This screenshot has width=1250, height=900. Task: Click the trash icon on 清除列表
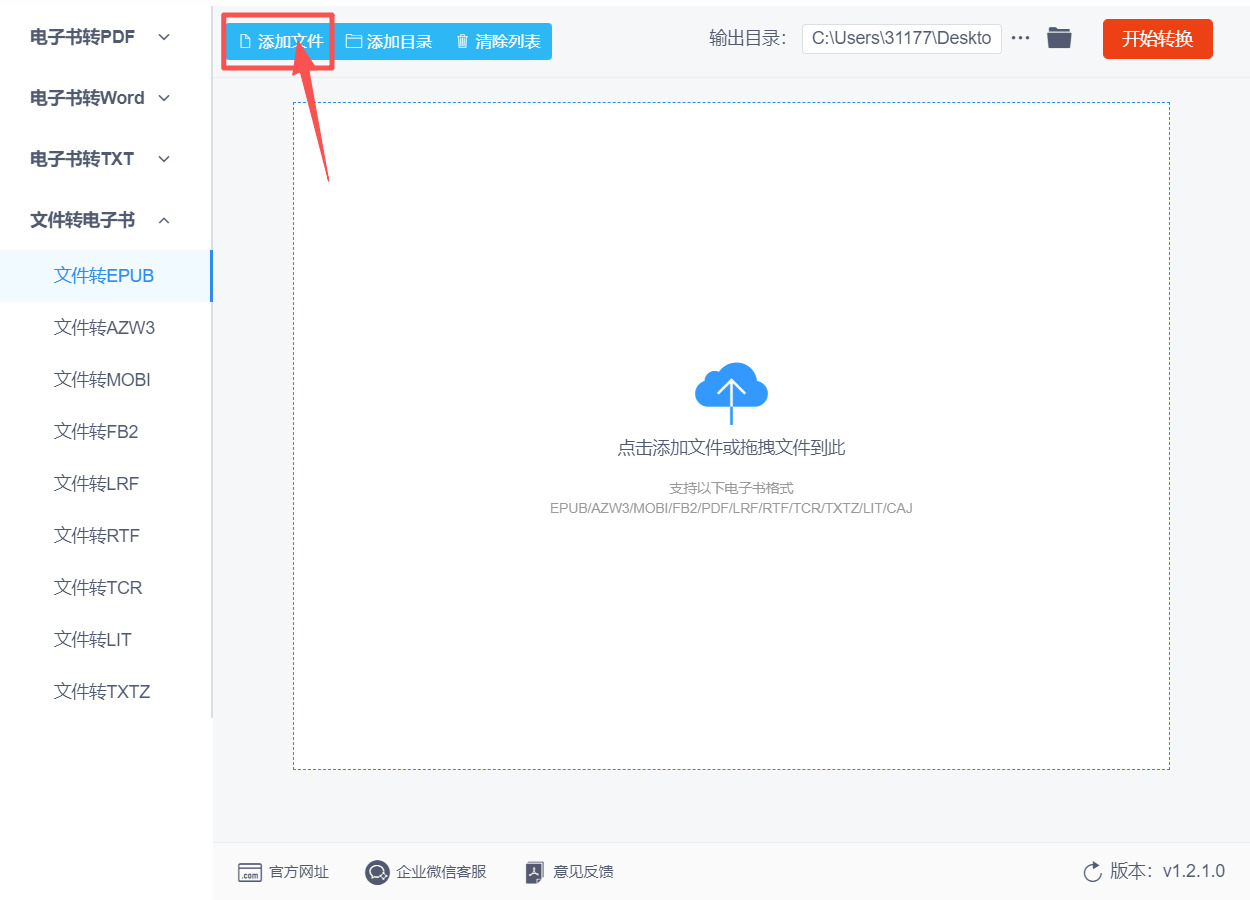[462, 42]
